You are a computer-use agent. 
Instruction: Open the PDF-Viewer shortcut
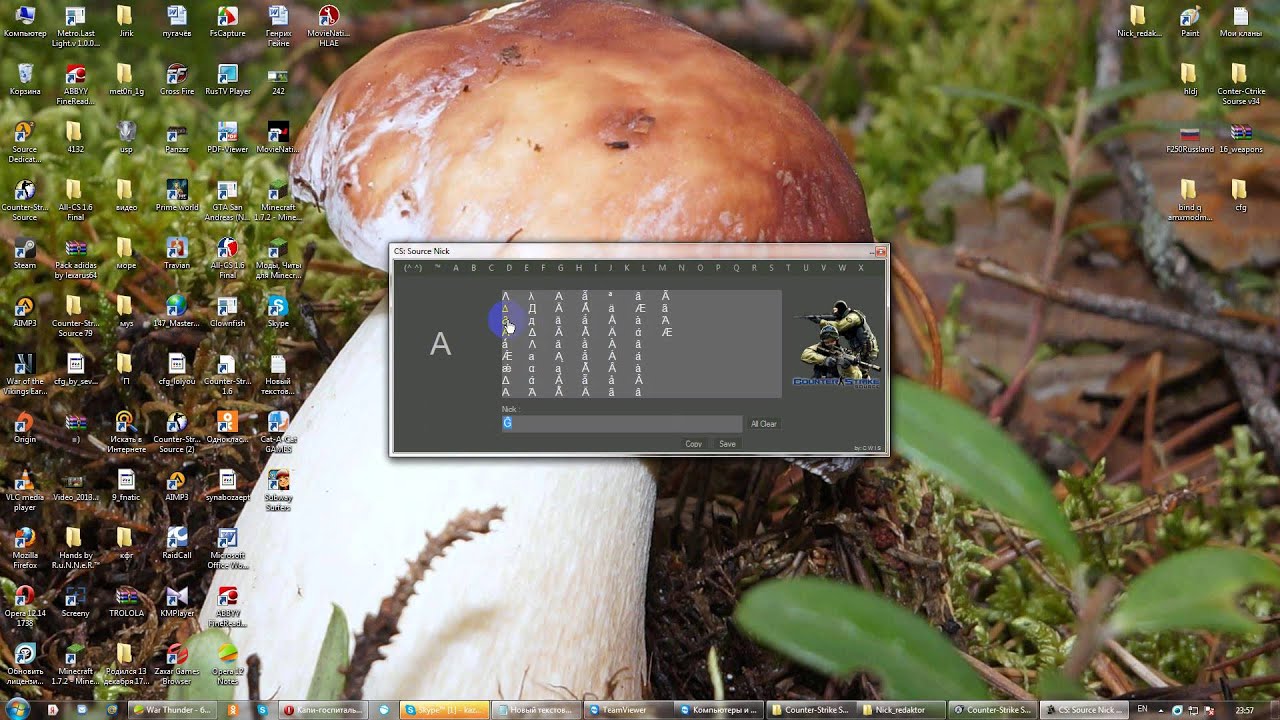pos(227,137)
